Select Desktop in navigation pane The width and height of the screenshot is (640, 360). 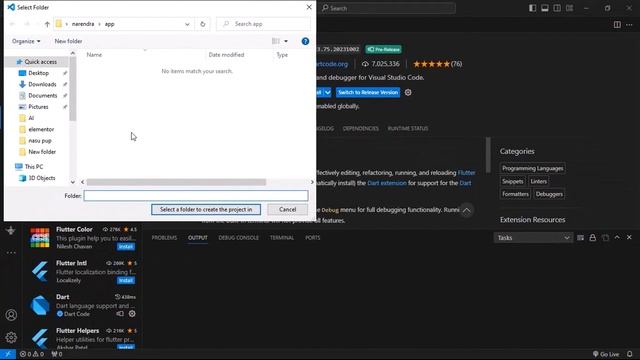tap(38, 73)
